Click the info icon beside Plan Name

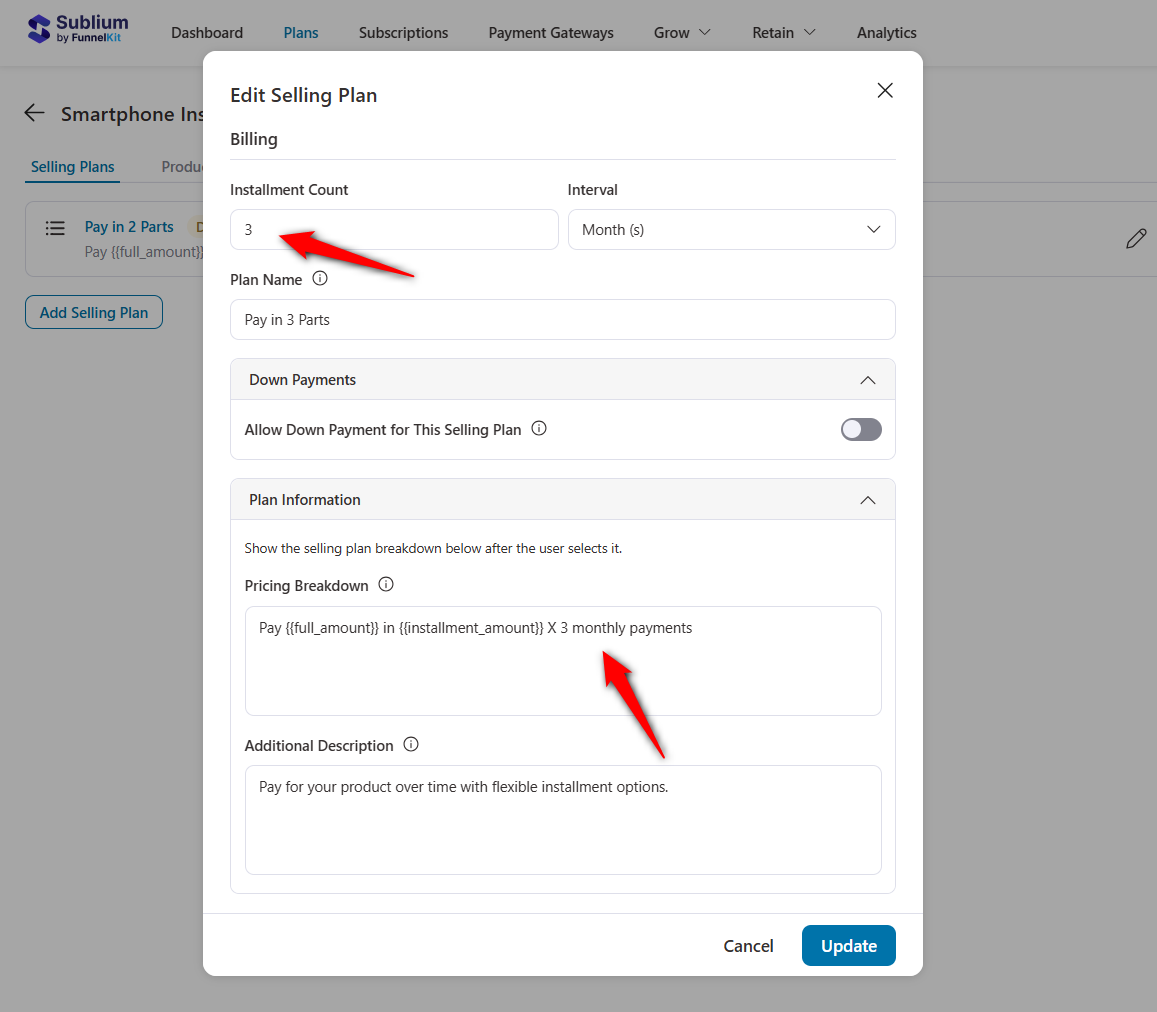[320, 278]
